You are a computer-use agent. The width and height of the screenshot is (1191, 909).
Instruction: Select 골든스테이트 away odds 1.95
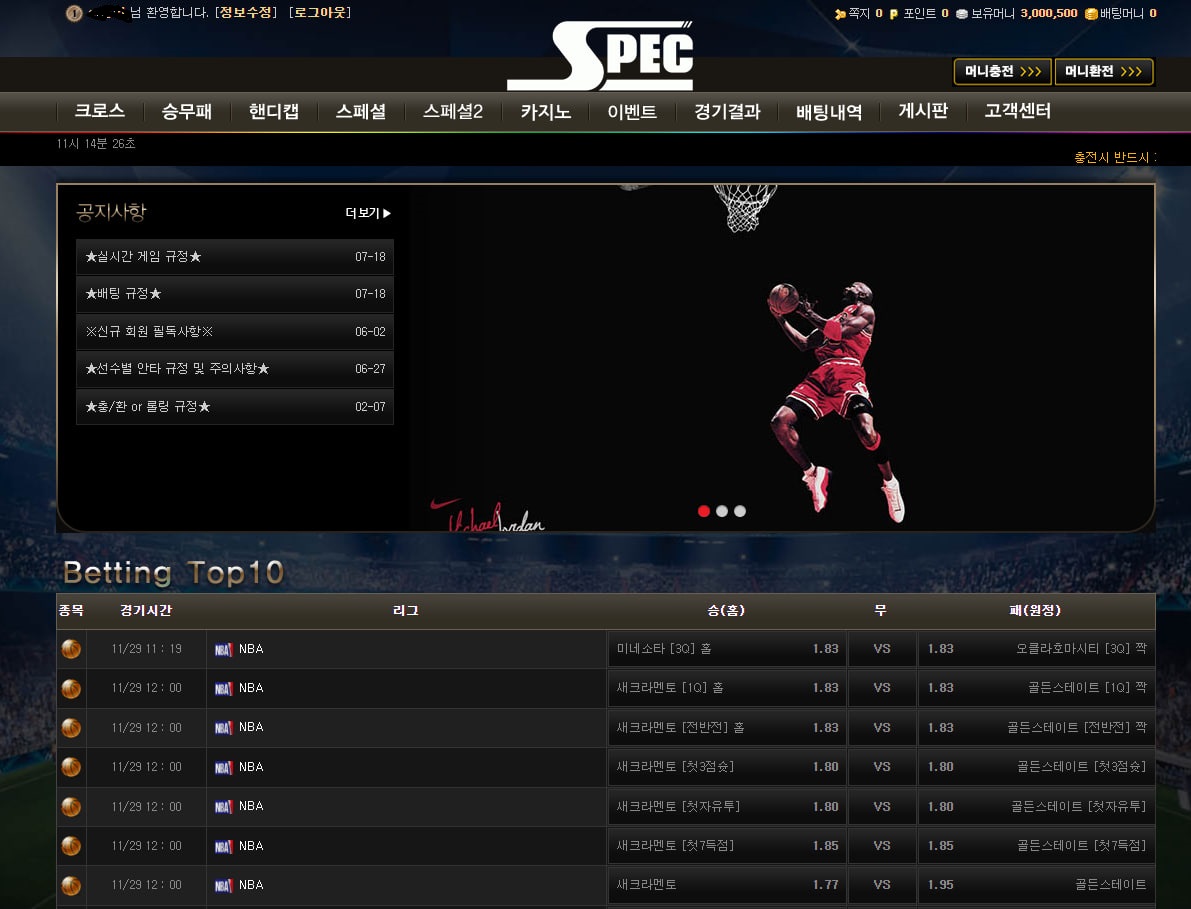tap(1035, 885)
